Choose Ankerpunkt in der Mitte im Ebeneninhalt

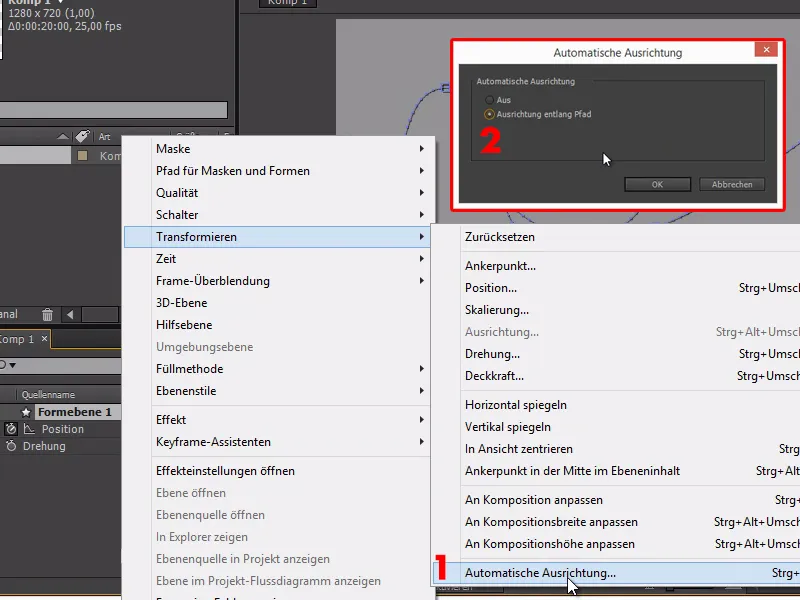pos(616,470)
